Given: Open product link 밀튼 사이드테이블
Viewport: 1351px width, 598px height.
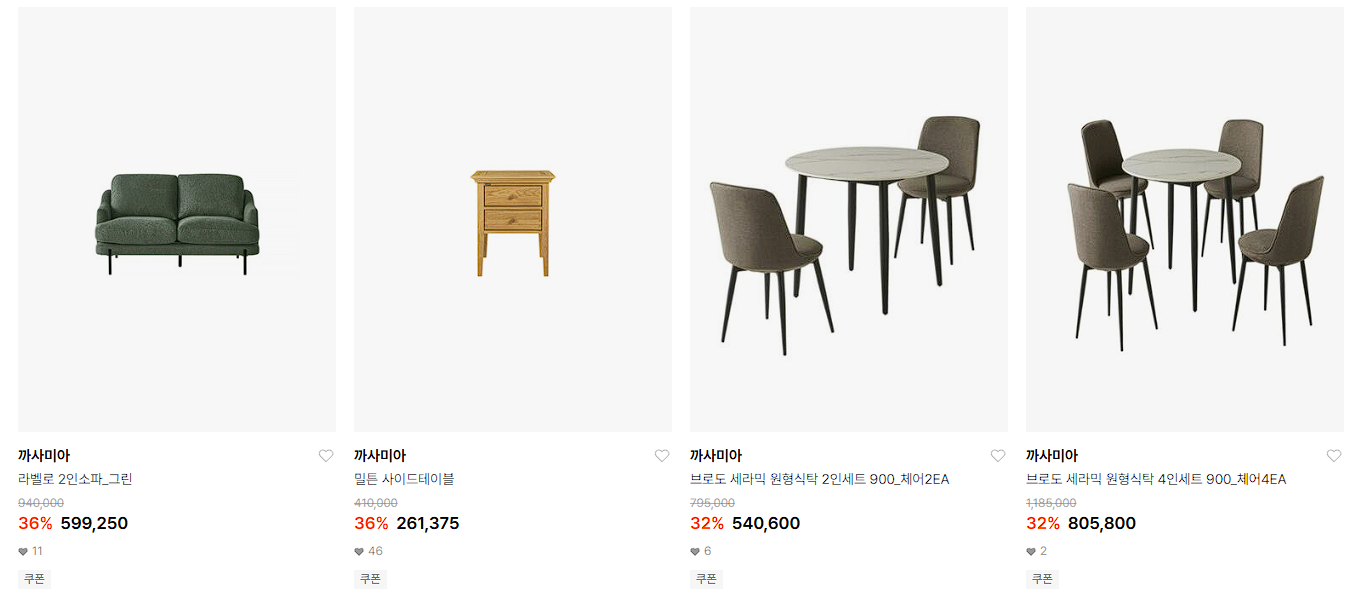Looking at the screenshot, I should (x=404, y=479).
